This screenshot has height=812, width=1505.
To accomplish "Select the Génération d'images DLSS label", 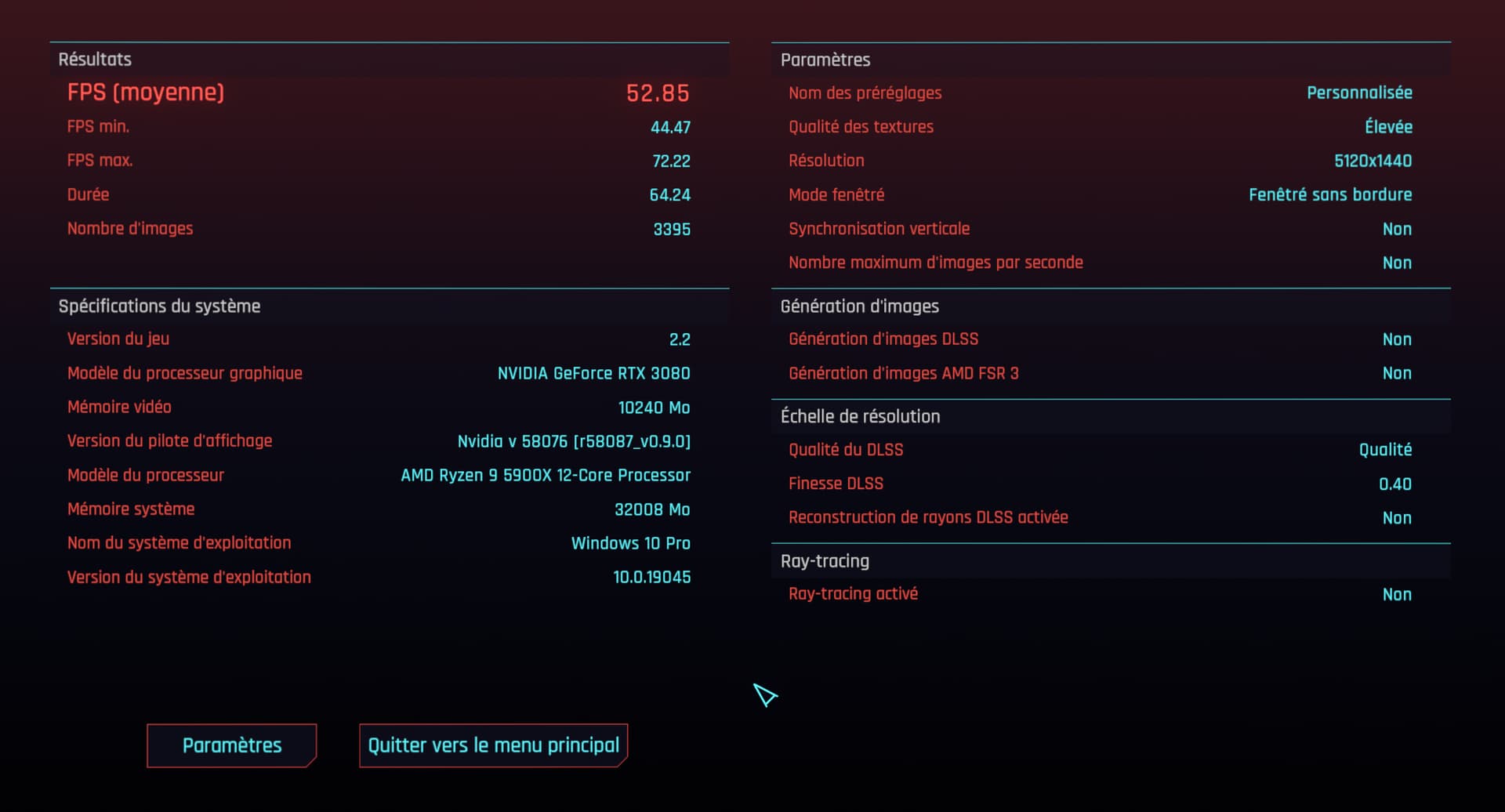I will tap(883, 339).
